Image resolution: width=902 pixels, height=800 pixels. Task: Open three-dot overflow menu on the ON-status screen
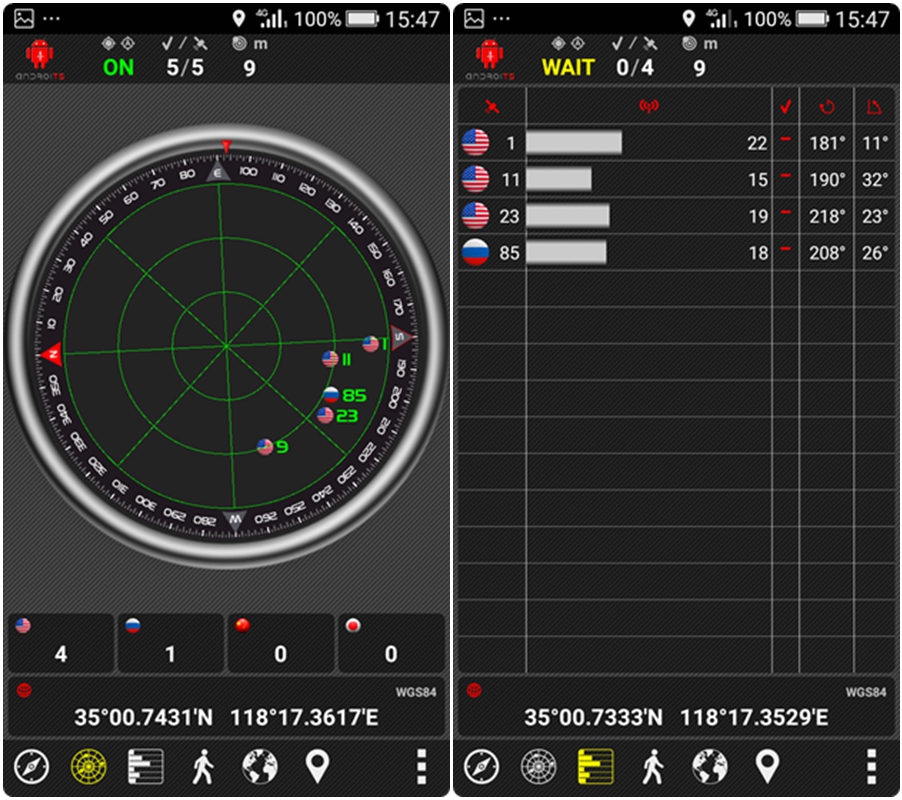click(x=421, y=766)
